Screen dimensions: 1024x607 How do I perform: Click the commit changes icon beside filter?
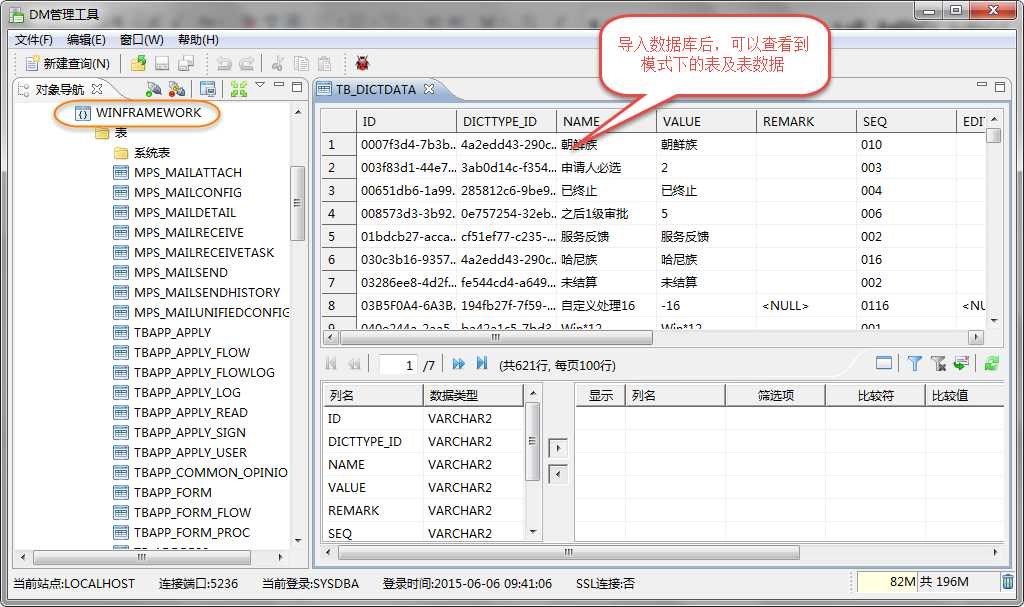pyautogui.click(x=961, y=364)
